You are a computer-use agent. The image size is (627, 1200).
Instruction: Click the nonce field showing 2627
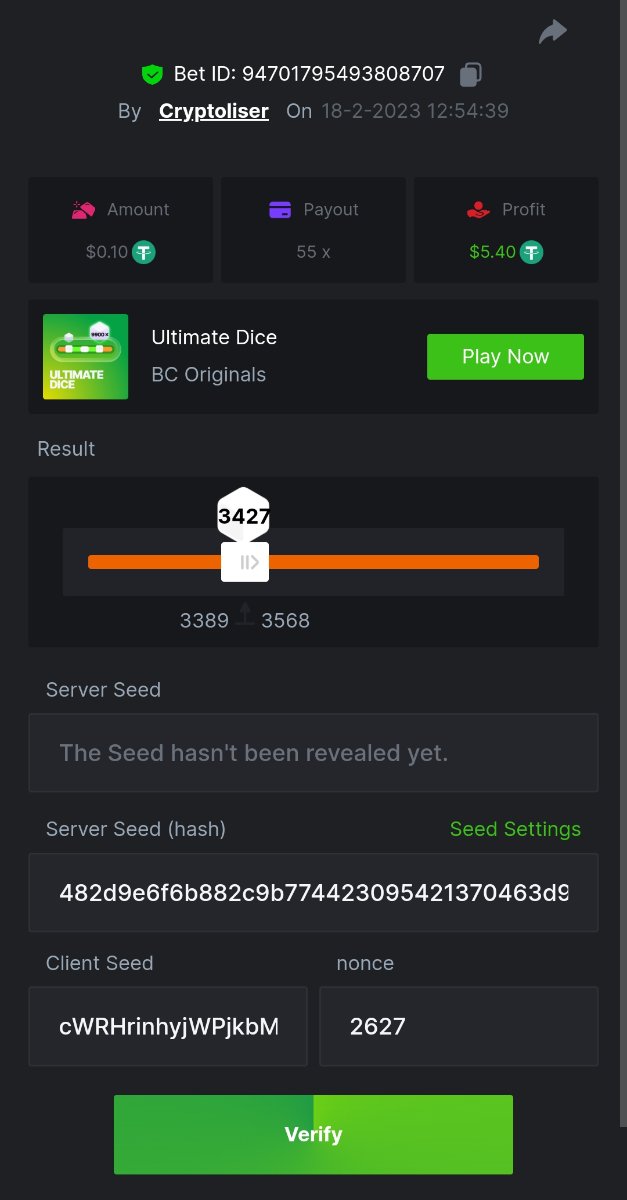[x=458, y=1026]
